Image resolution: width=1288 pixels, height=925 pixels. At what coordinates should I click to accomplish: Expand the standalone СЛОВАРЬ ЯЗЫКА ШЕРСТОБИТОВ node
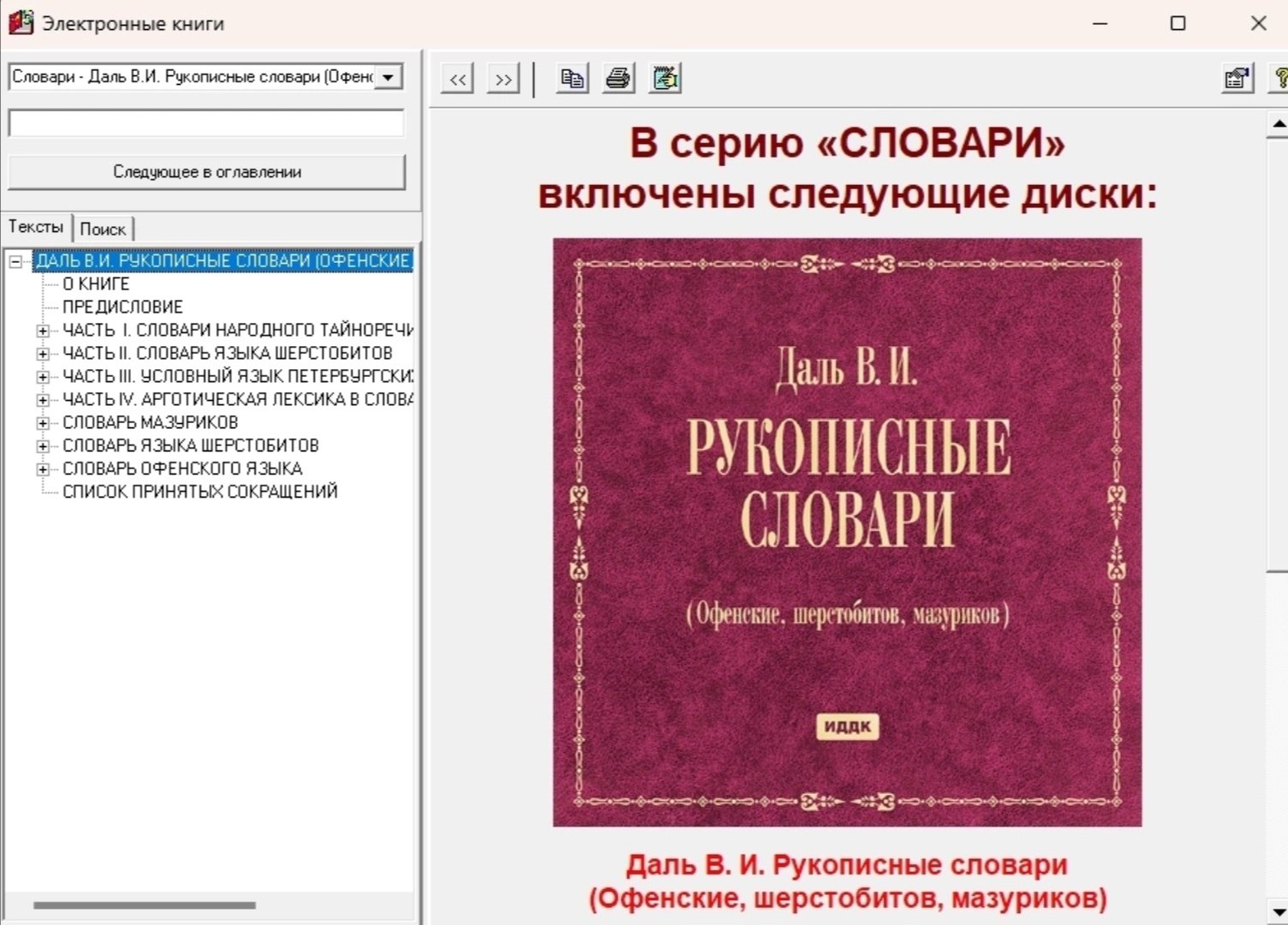point(43,446)
